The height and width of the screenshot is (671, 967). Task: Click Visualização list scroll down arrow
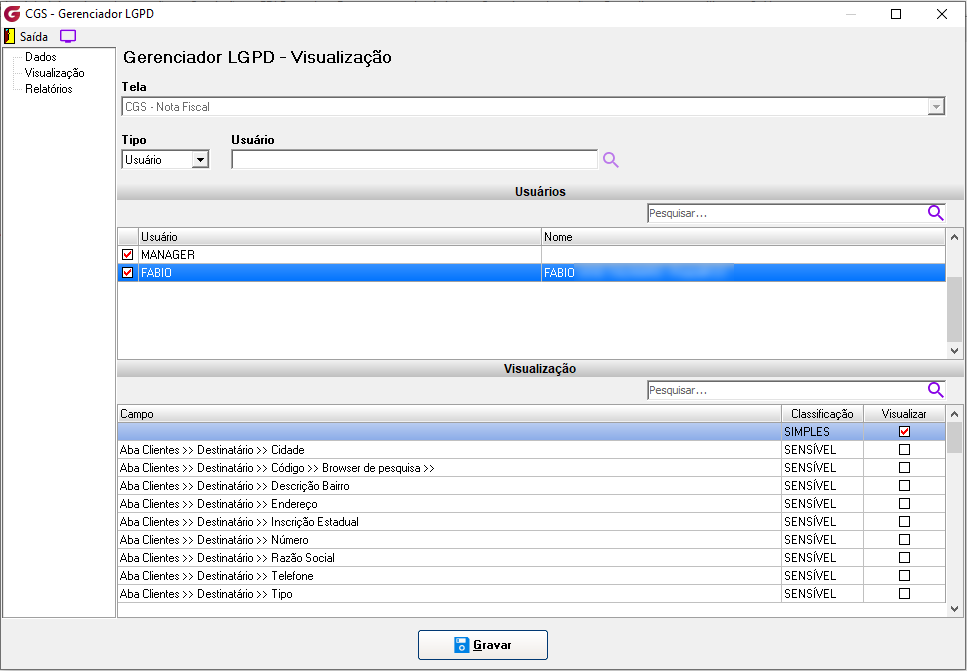click(x=954, y=609)
